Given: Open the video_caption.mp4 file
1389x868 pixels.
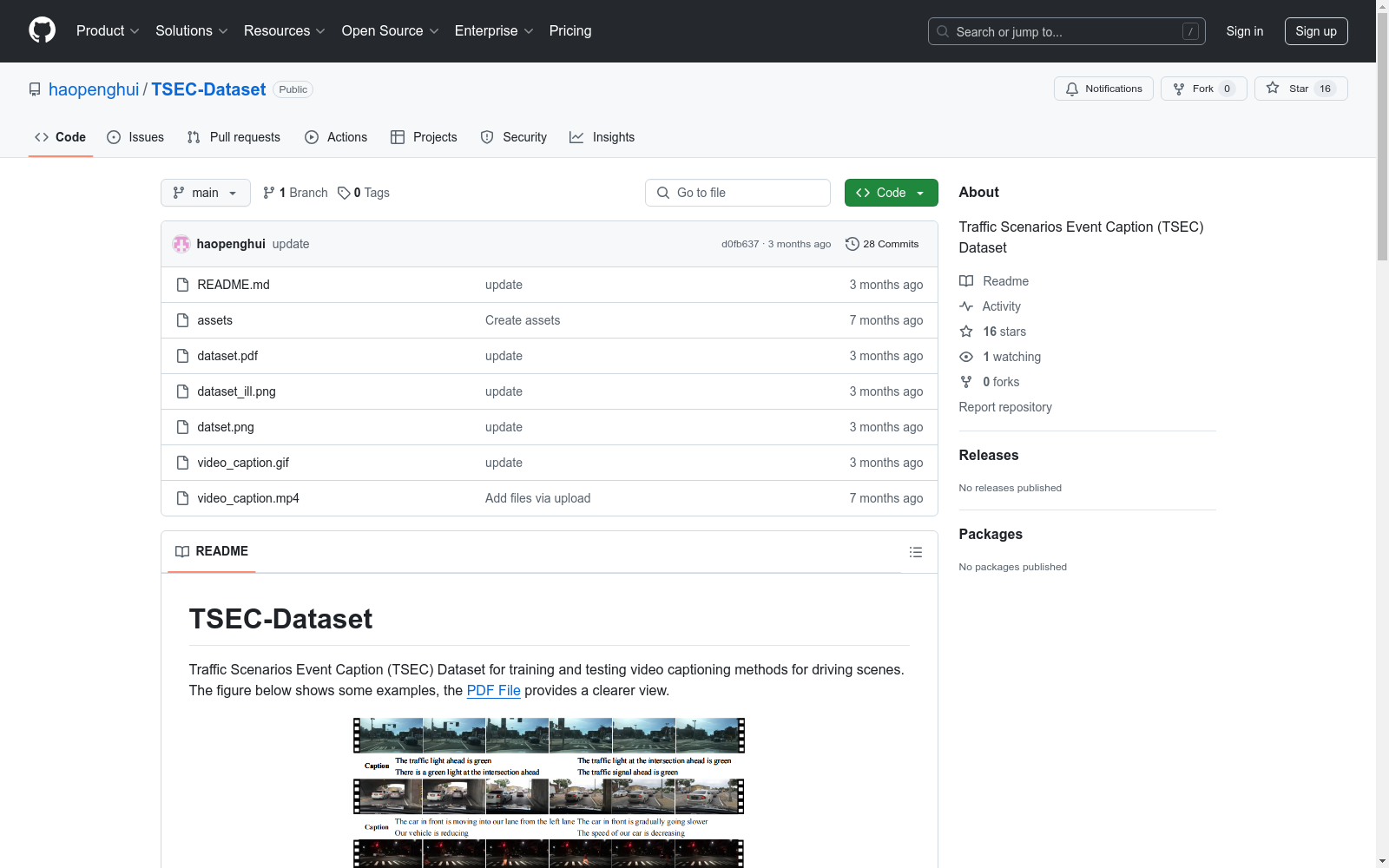Looking at the screenshot, I should pos(248,498).
